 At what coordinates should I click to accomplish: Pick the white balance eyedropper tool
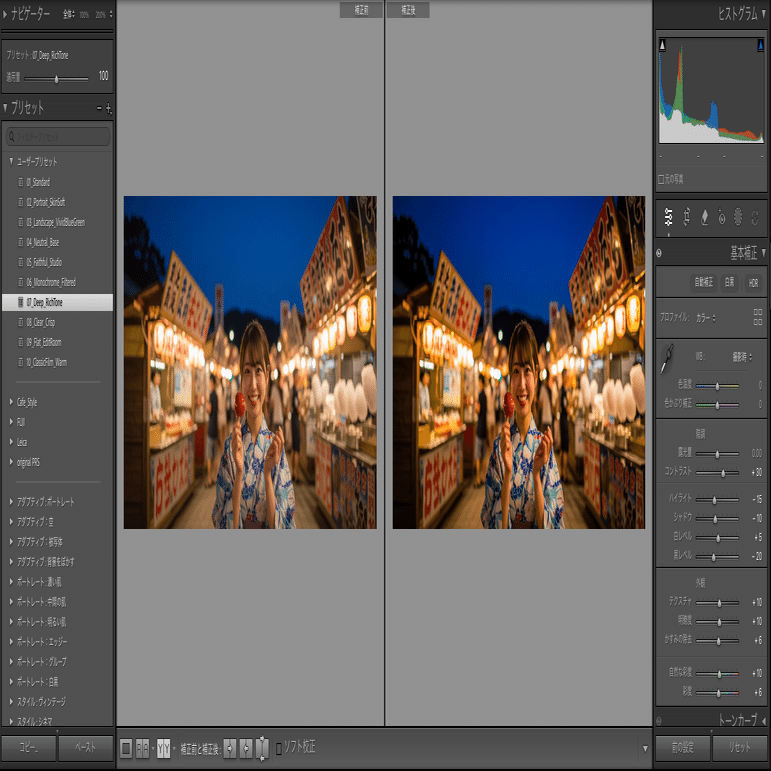click(667, 359)
